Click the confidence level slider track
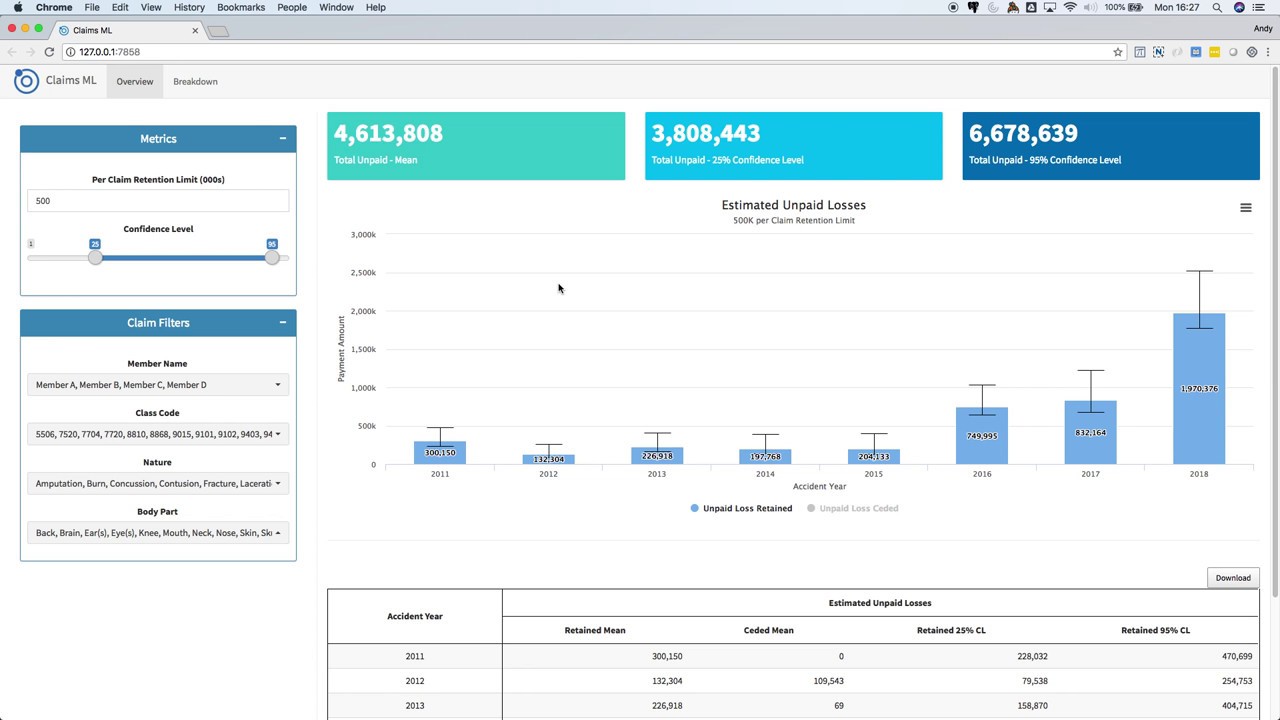The width and height of the screenshot is (1280, 720). pos(158,258)
